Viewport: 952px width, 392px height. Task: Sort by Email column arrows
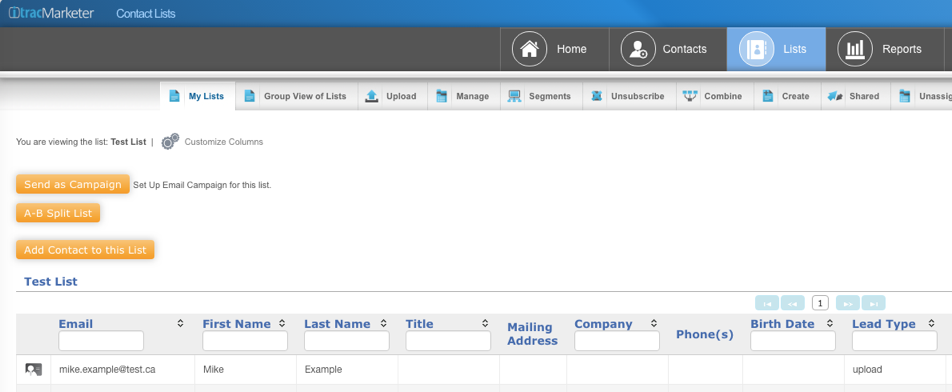(180, 323)
